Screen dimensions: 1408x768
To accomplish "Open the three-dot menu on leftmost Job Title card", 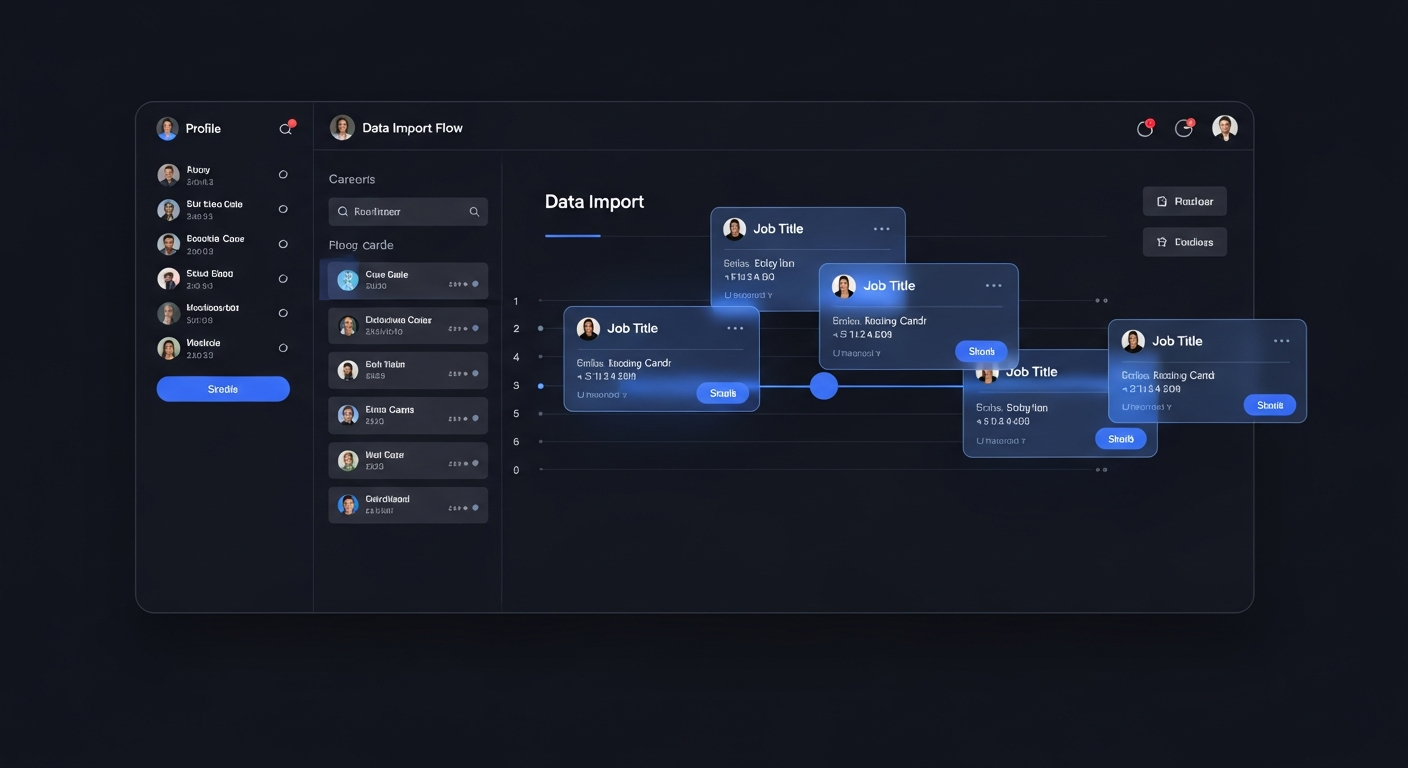I will 735,328.
